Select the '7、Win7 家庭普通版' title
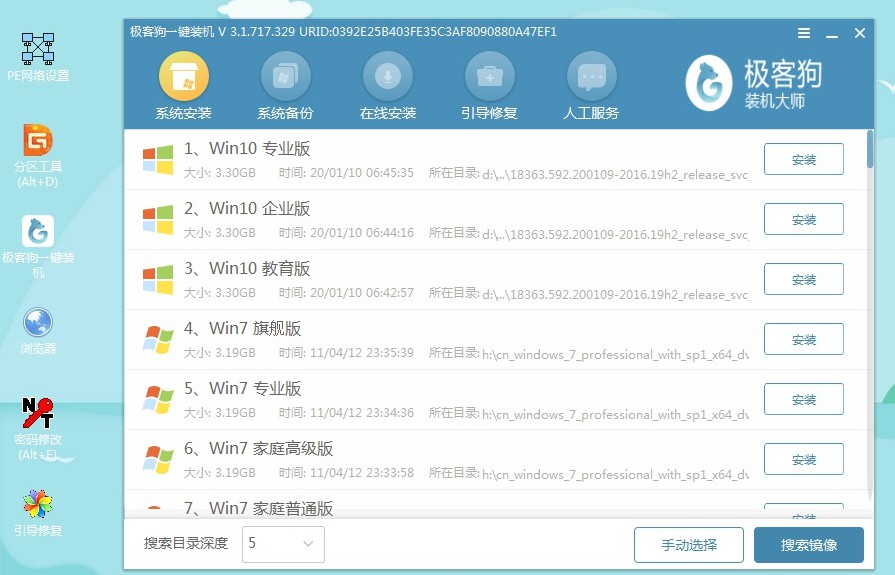Image resolution: width=895 pixels, height=575 pixels. [x=258, y=508]
